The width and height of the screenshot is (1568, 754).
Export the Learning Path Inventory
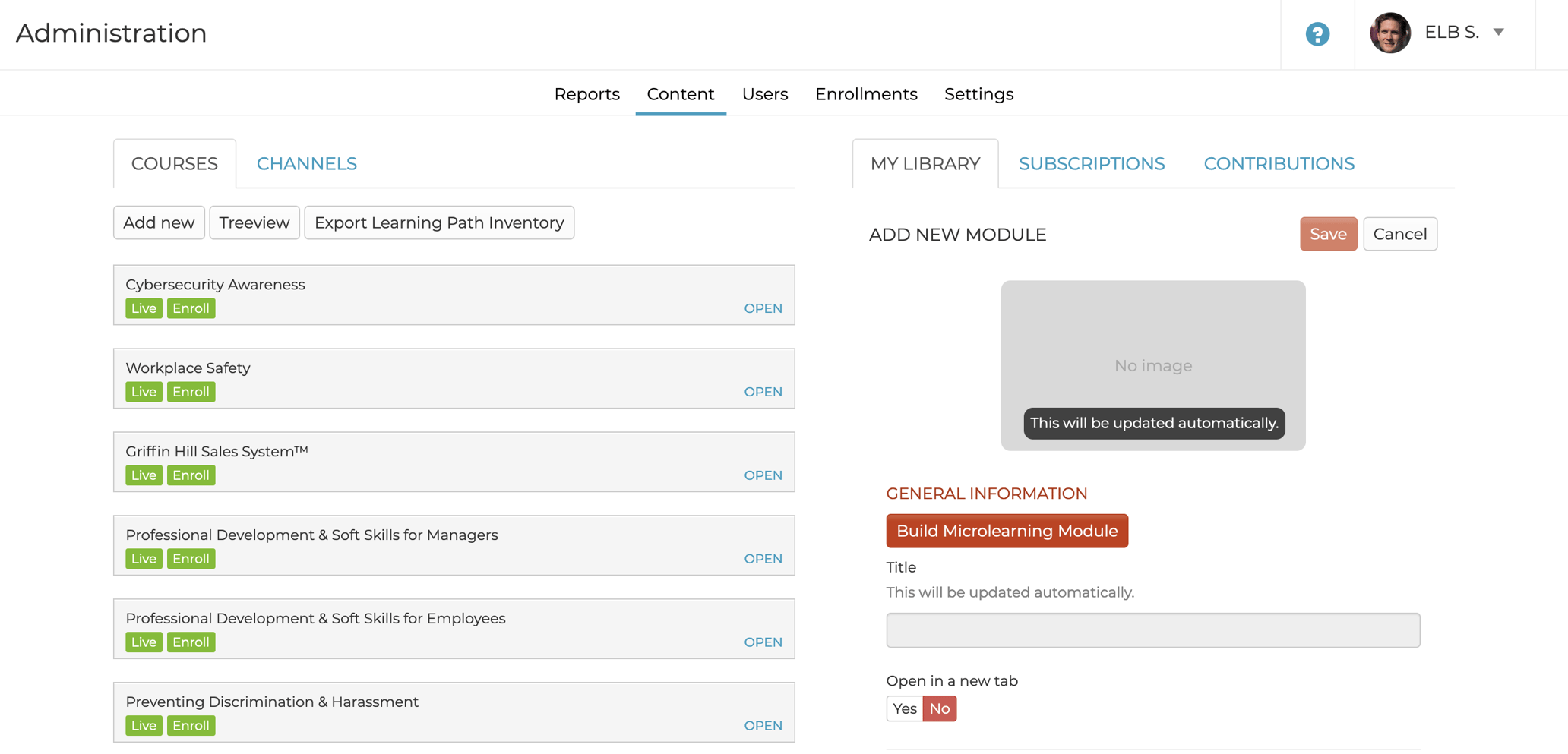coord(439,222)
